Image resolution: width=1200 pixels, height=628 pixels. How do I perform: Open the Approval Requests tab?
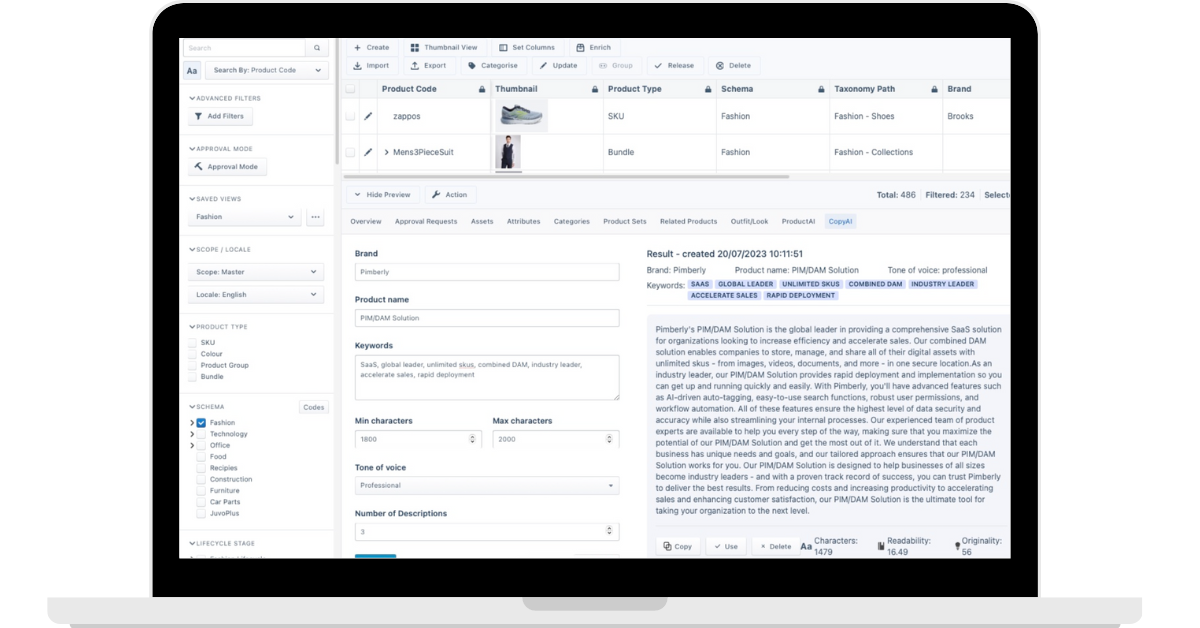[x=426, y=222]
